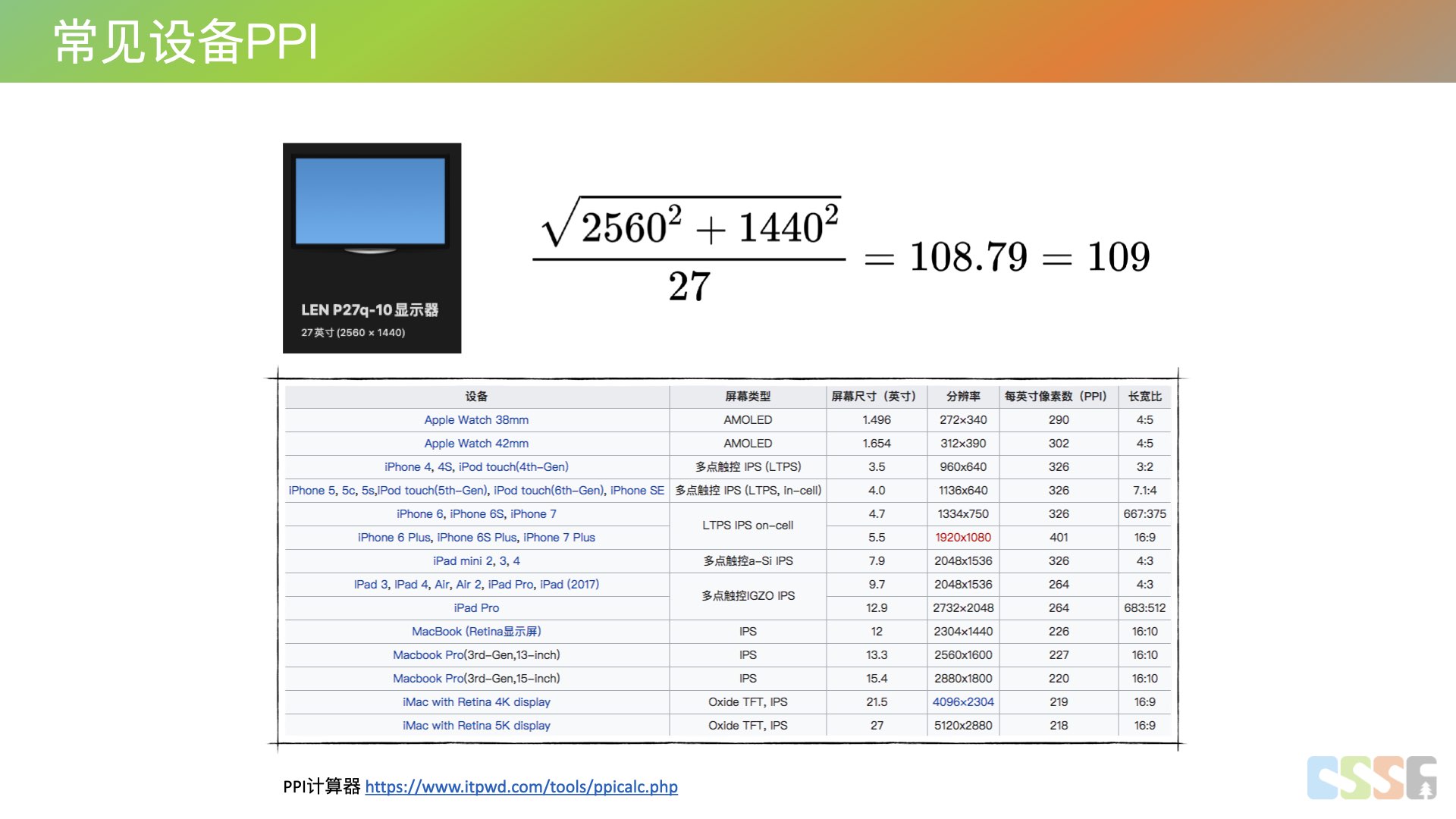The height and width of the screenshot is (819, 1456).
Task: Click iMac with Retina 5K display link
Action: click(x=476, y=726)
